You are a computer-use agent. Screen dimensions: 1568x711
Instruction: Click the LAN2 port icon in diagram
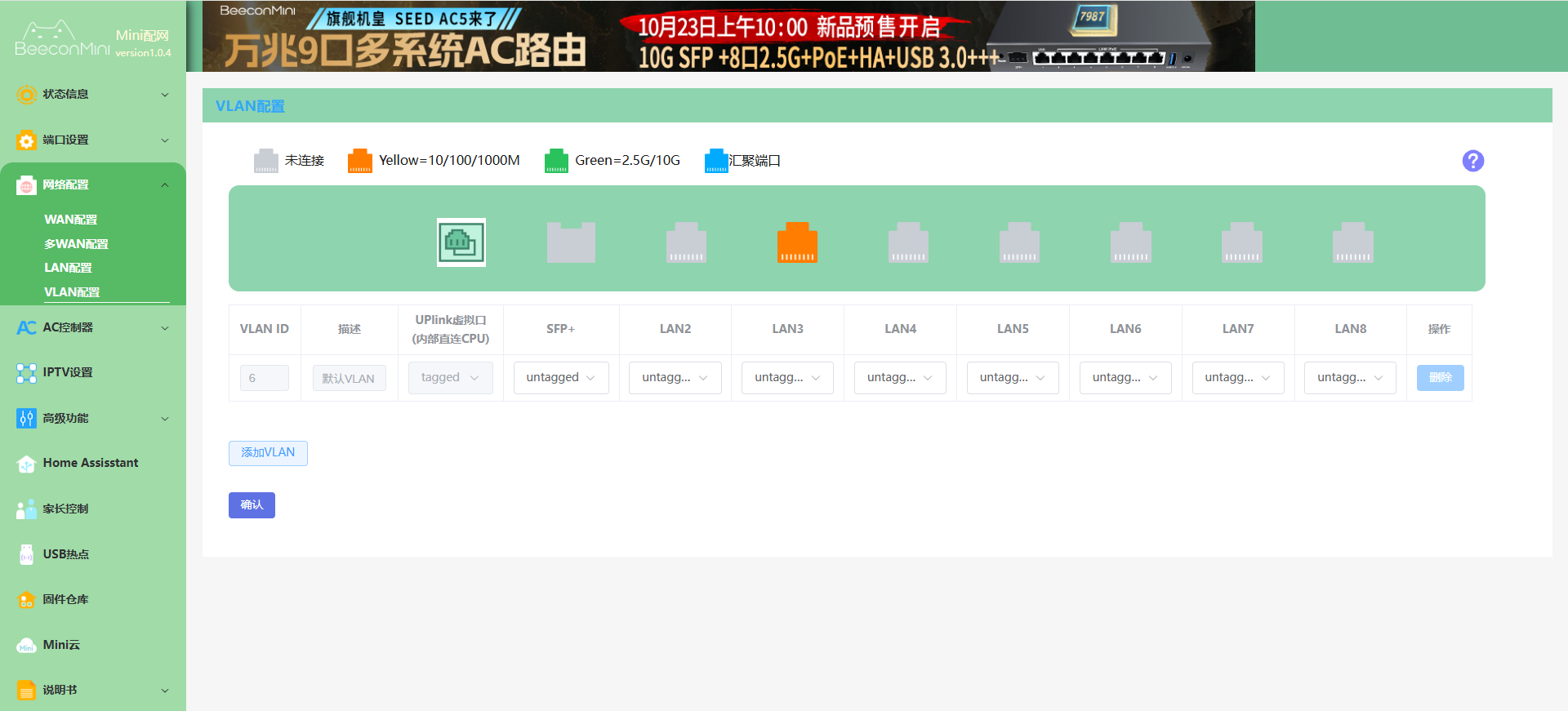click(x=686, y=242)
